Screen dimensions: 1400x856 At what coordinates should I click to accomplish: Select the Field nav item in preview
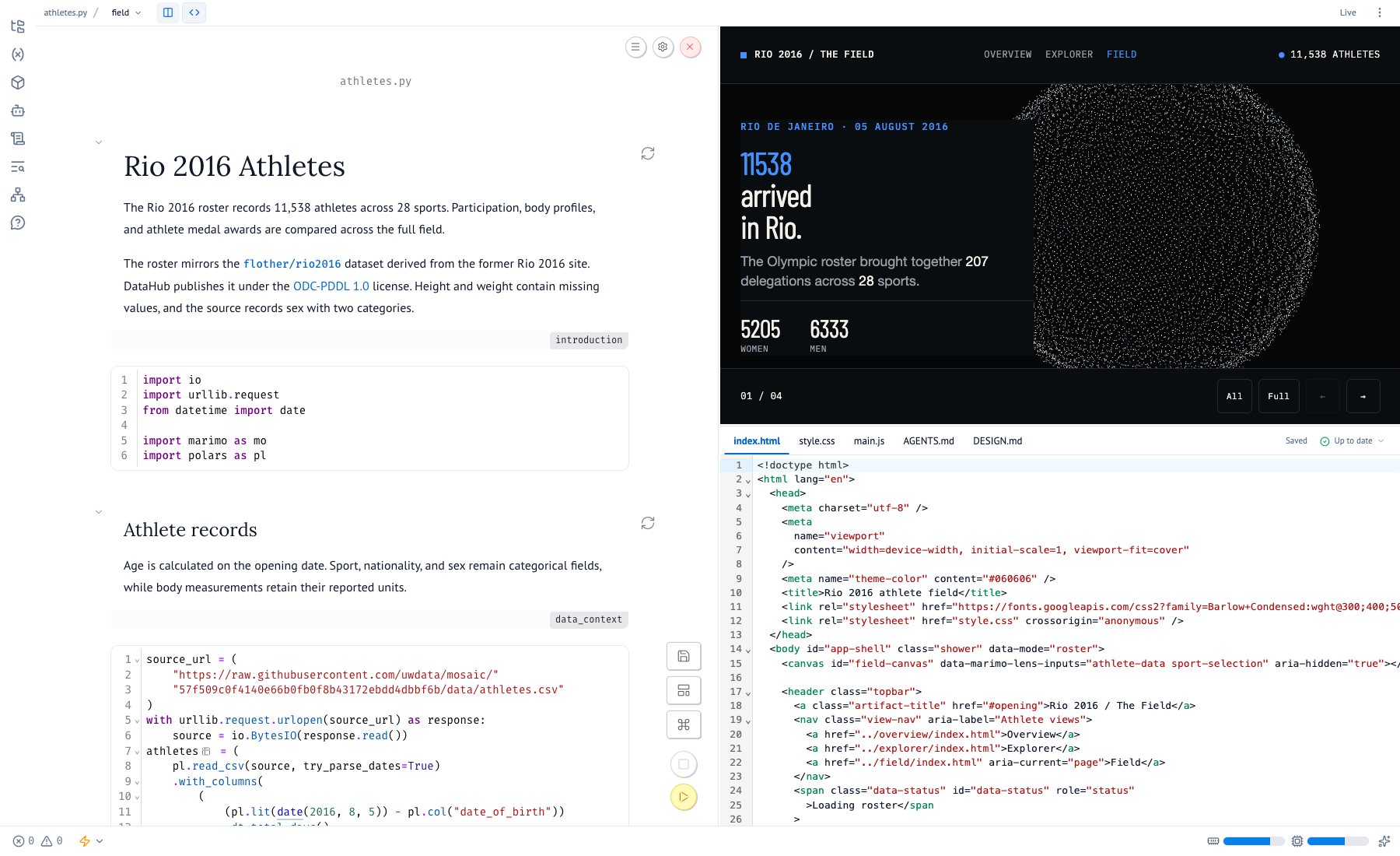click(1122, 54)
